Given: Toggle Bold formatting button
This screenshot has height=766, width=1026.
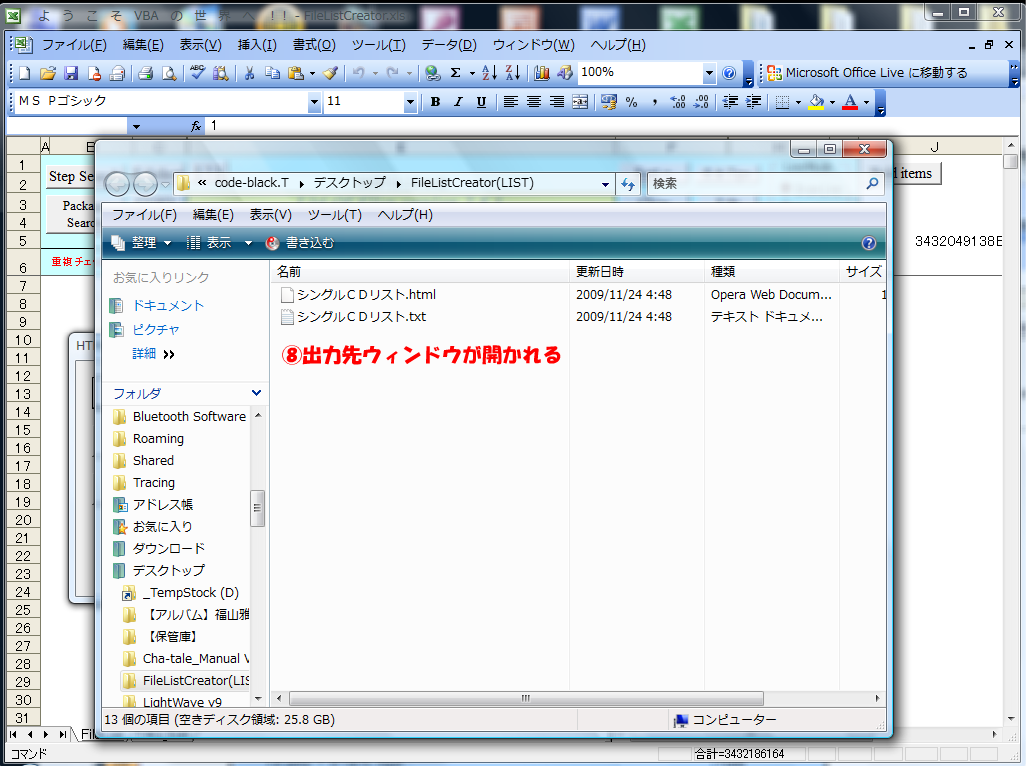Looking at the screenshot, I should point(435,102).
